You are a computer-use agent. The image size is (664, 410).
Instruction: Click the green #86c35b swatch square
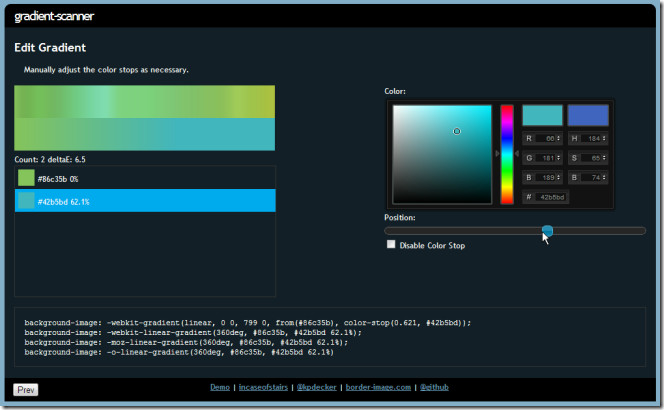[26, 178]
